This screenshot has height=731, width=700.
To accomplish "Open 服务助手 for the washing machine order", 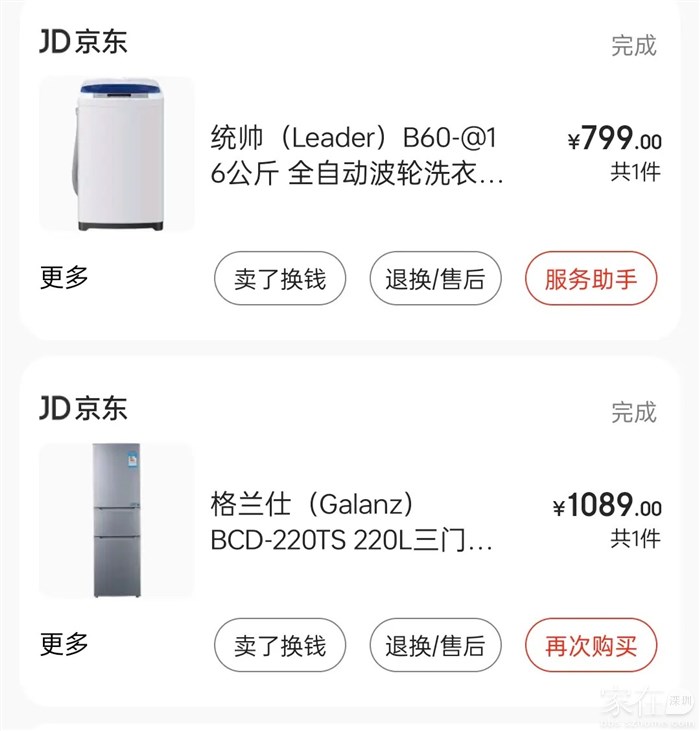I will pos(591,279).
